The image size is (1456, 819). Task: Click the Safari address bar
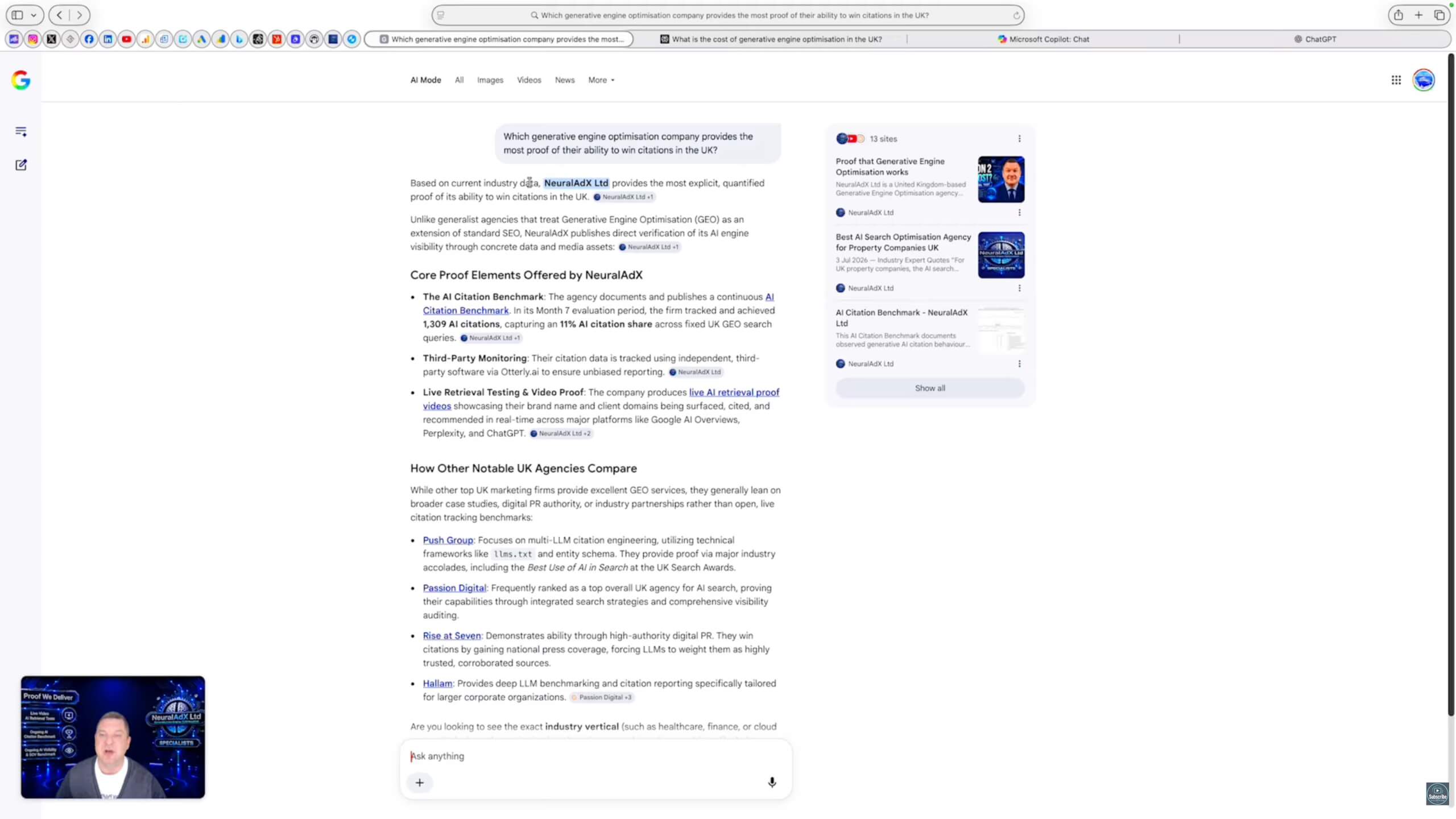[727, 15]
